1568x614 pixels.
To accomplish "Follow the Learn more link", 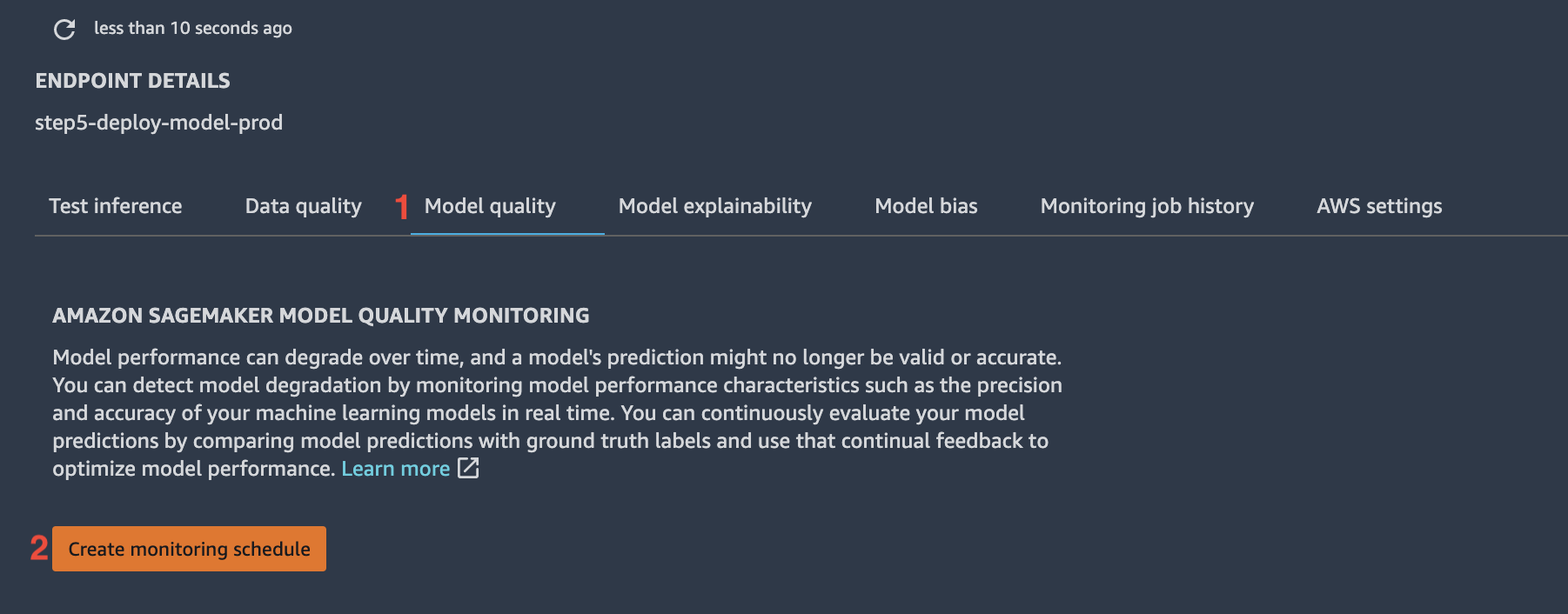I will point(396,469).
